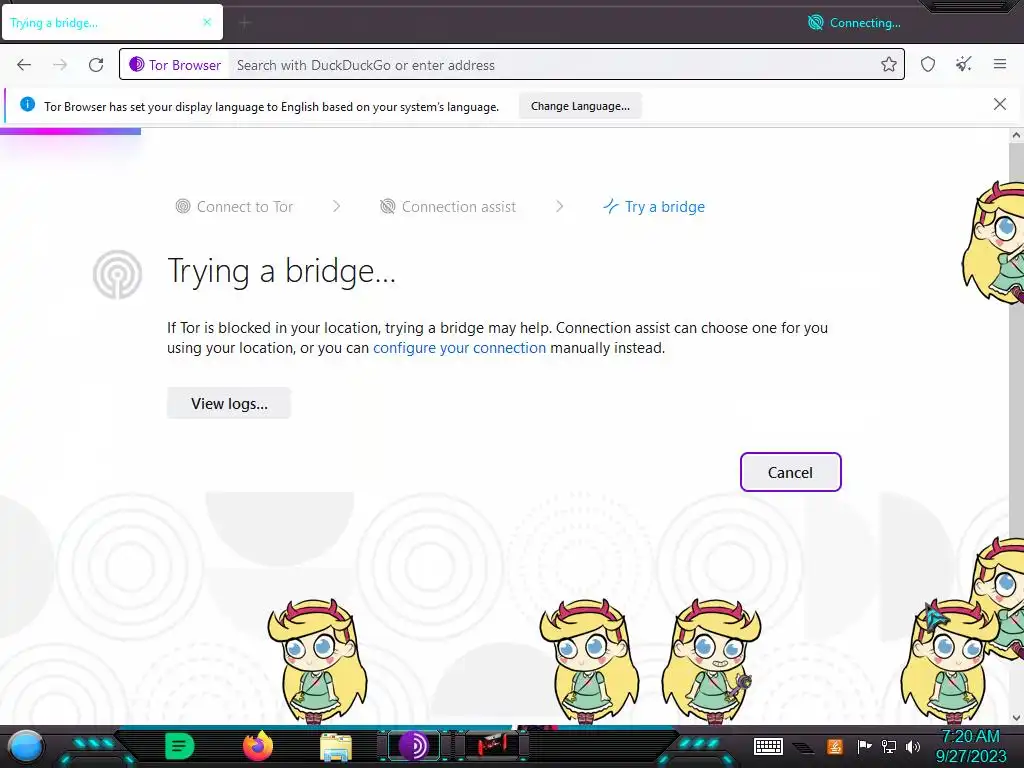The width and height of the screenshot is (1024, 768).
Task: Click the scrollbar up arrow
Action: [1016, 136]
